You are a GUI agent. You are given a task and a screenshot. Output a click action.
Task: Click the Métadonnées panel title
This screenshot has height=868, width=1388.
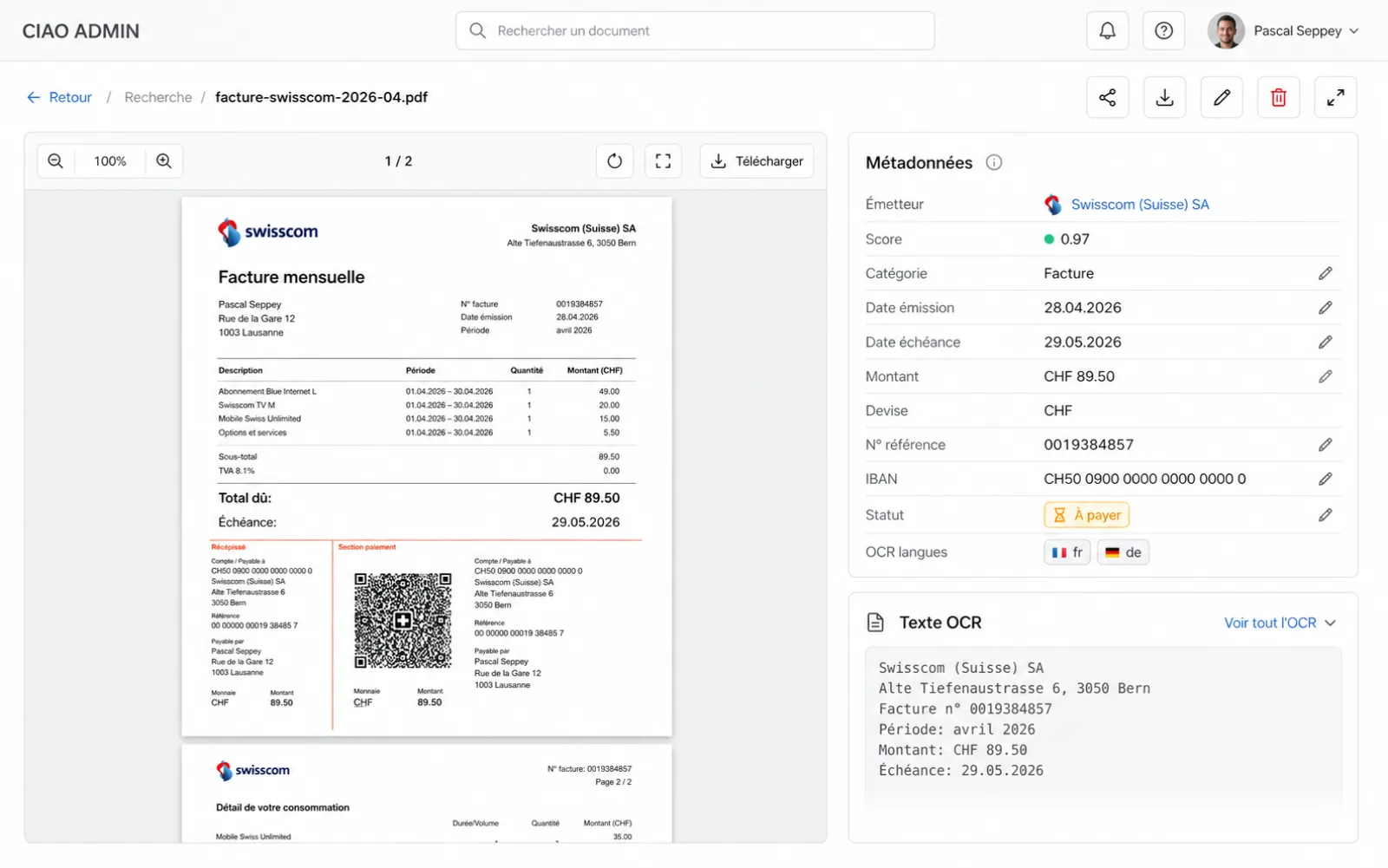[x=920, y=163]
